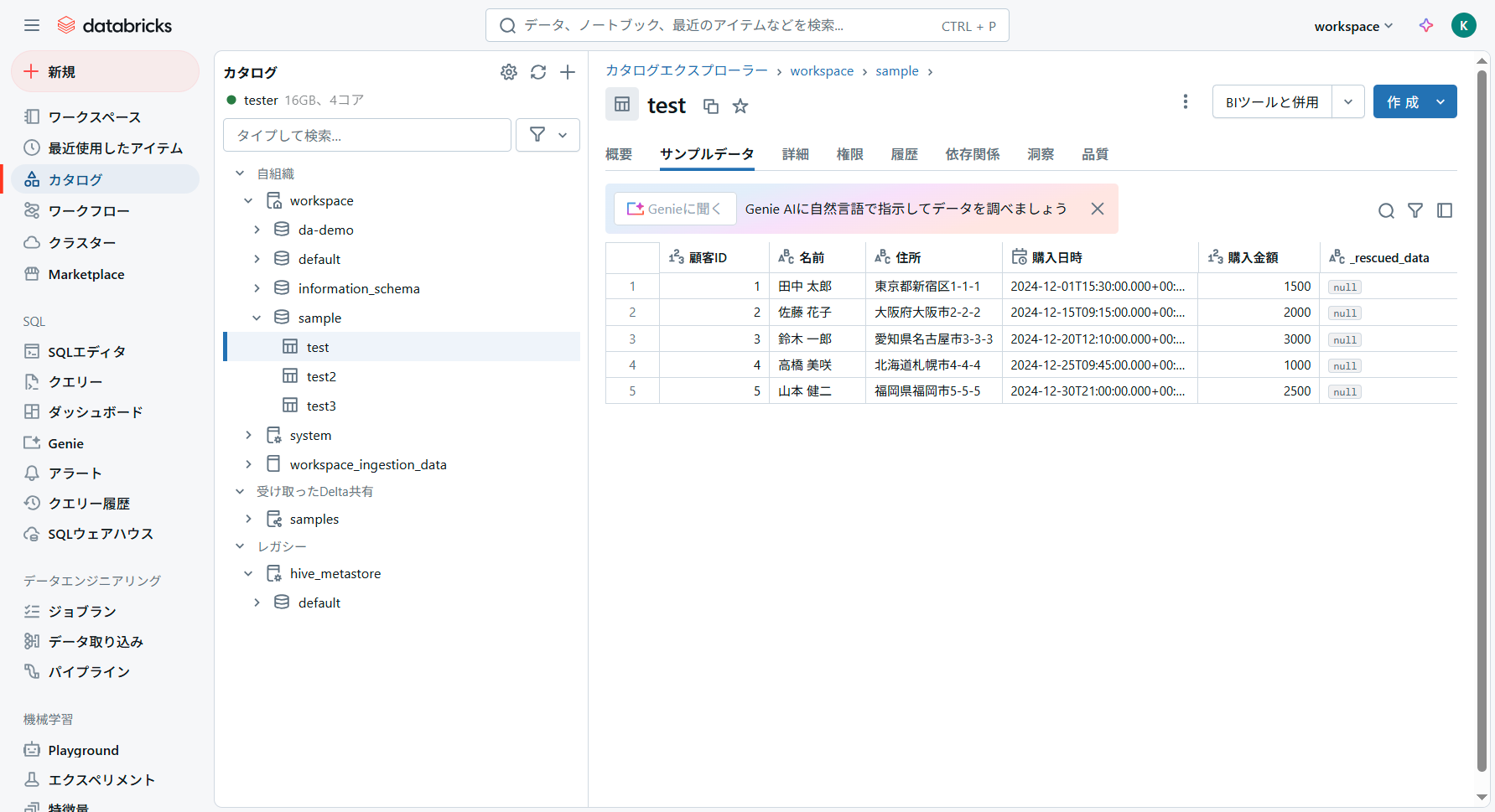Screen dimensions: 1495x812
Task: Open the catalog filter dropdown
Action: click(x=548, y=135)
